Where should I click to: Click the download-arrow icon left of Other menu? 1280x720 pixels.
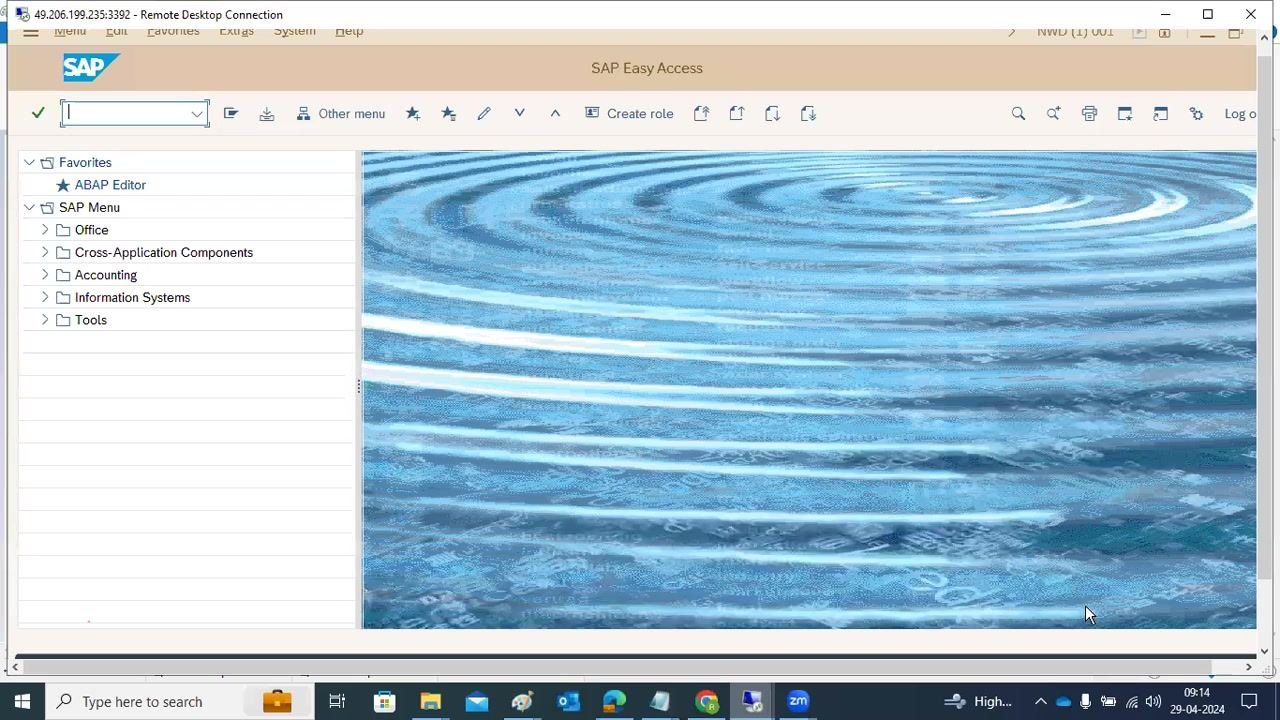267,114
